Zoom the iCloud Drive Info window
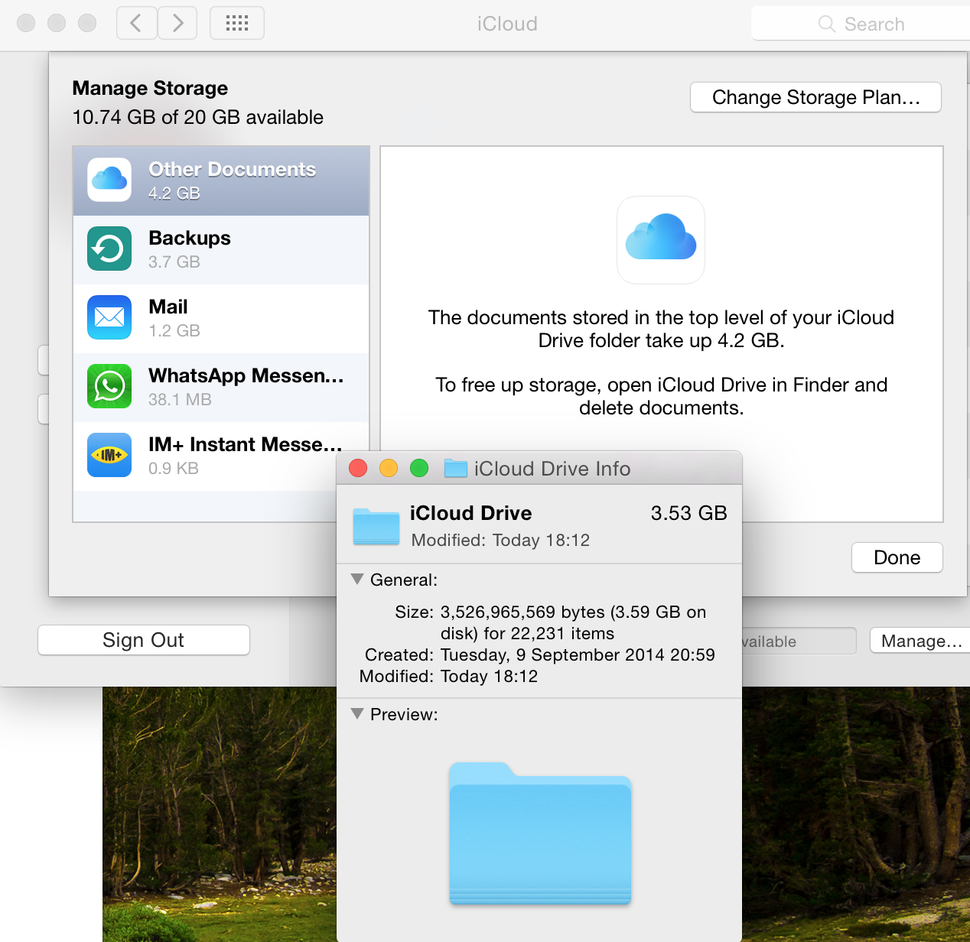This screenshot has width=970, height=942. (x=419, y=468)
